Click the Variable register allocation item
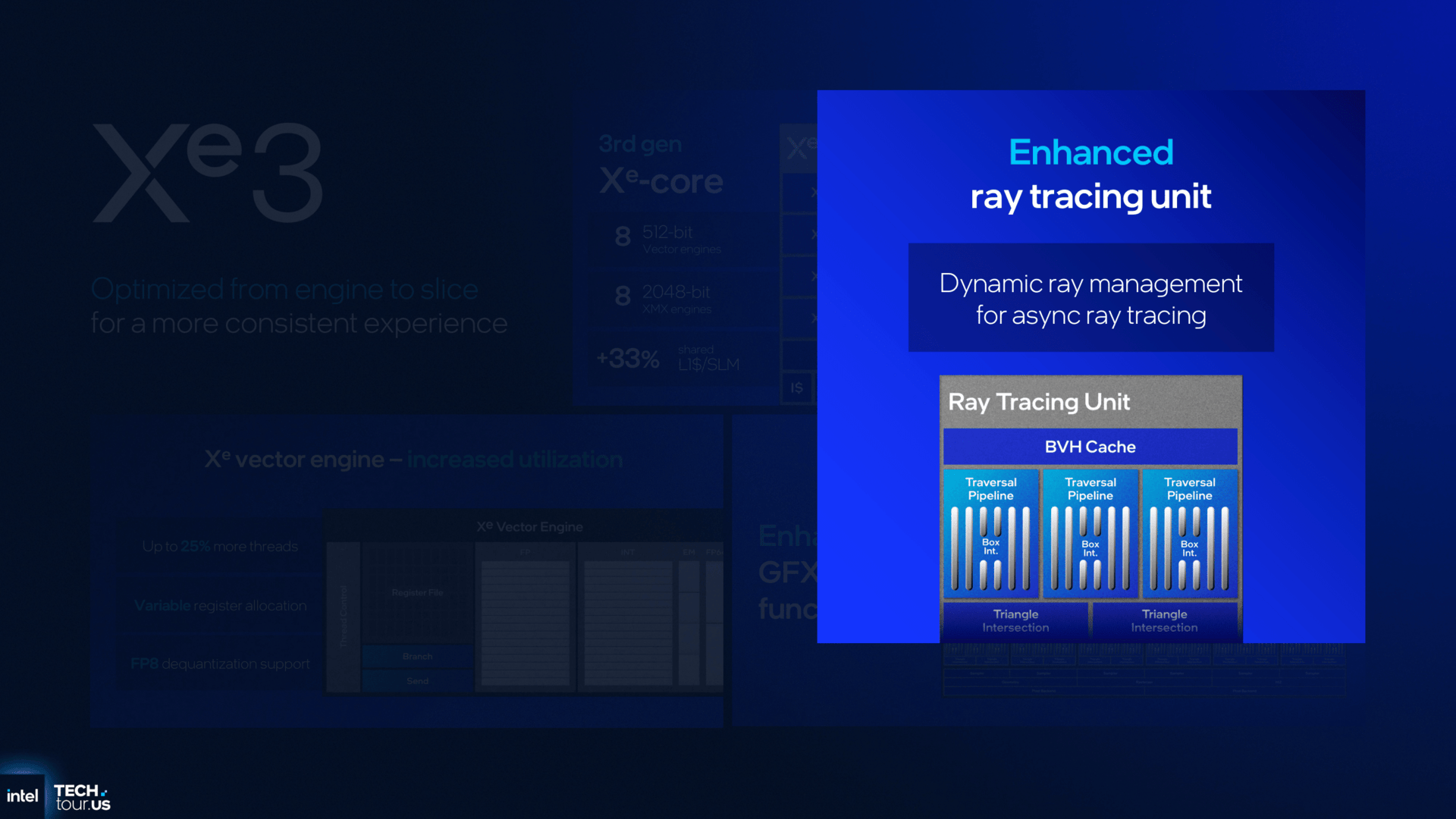1456x819 pixels. [x=220, y=606]
